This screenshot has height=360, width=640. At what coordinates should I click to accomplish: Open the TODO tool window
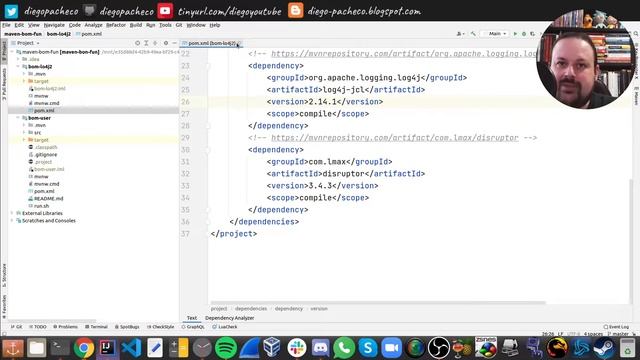coord(38,327)
